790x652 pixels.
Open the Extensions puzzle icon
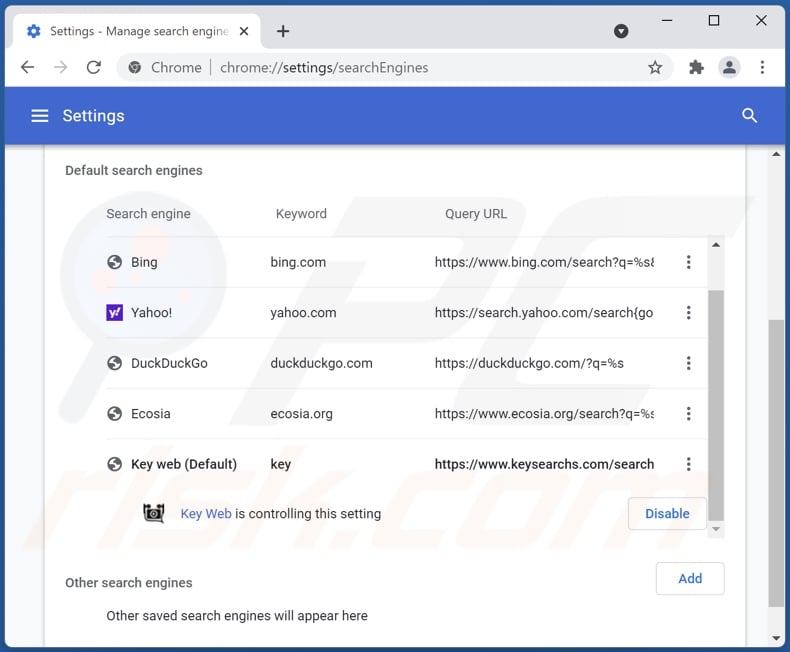click(x=697, y=68)
